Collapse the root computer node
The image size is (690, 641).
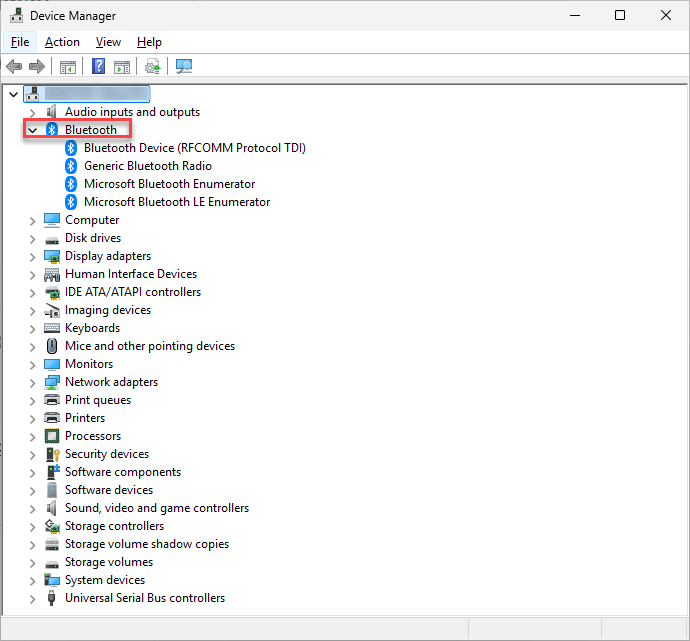coord(13,94)
